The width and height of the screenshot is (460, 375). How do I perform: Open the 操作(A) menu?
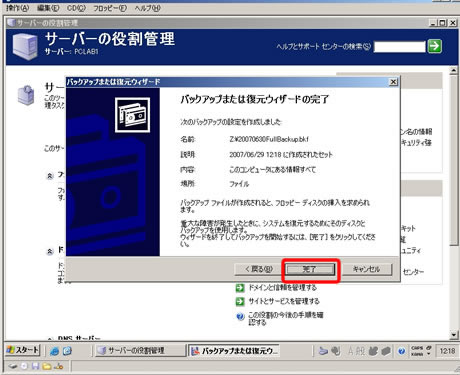pos(17,8)
